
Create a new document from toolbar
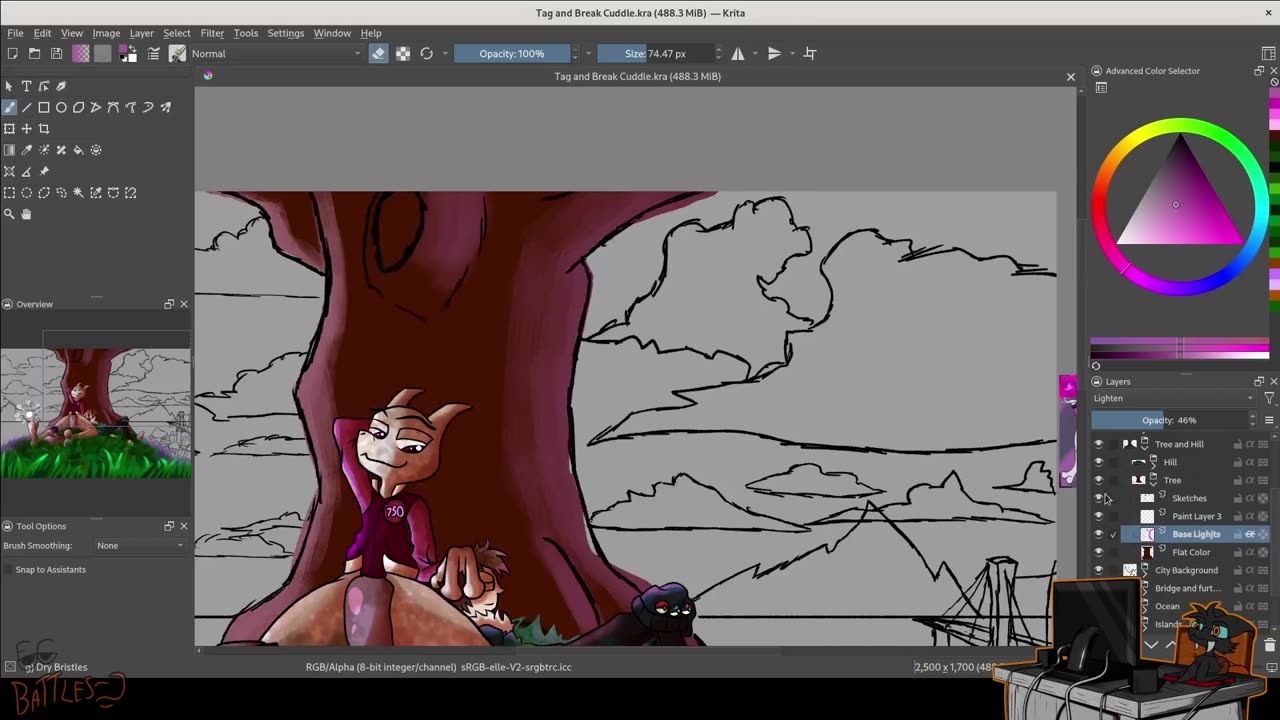point(12,54)
